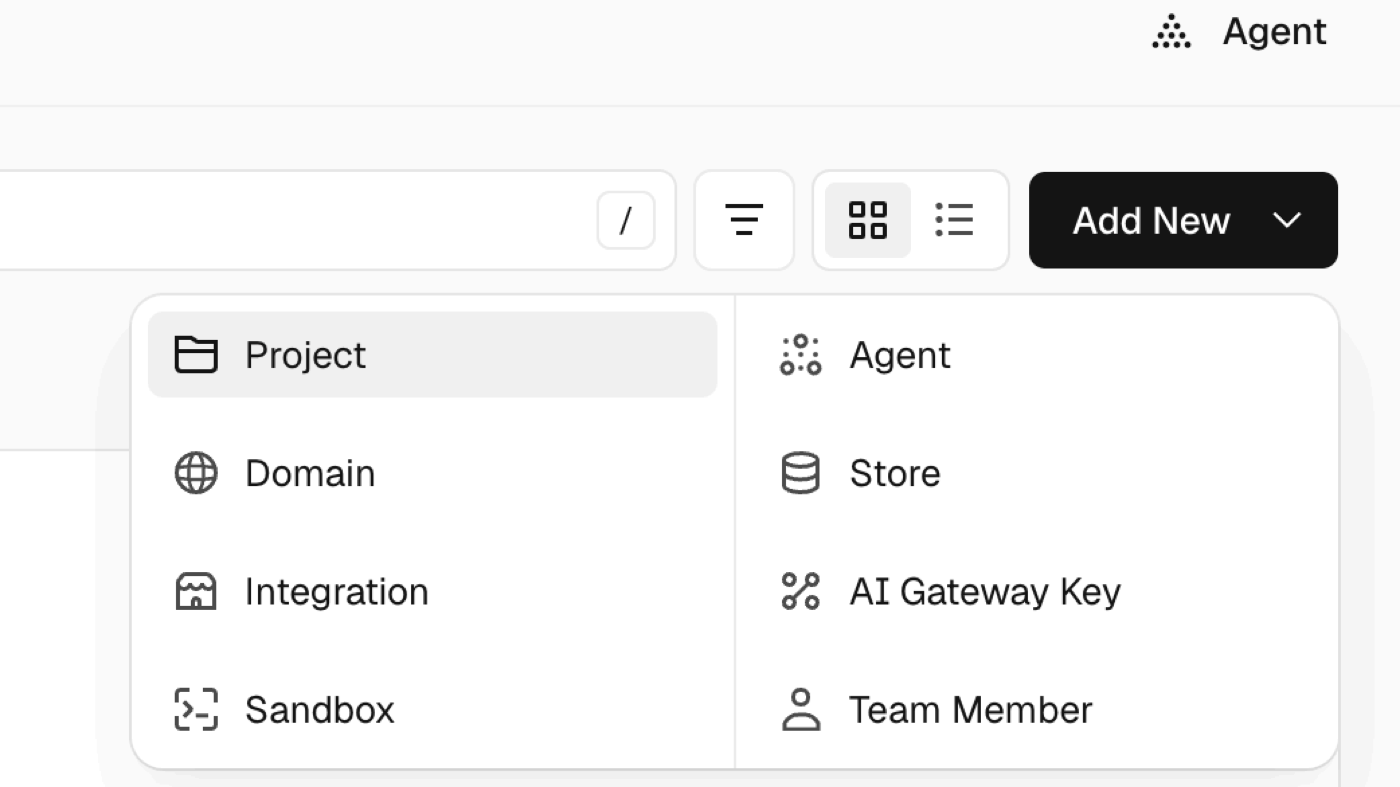Open the filter options icon
Screen dimensions: 1400x787
[744, 220]
